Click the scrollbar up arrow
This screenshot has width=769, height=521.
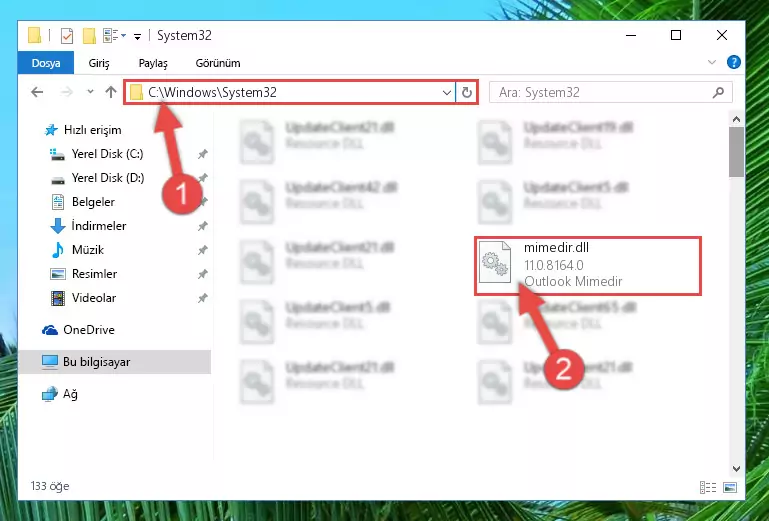tap(736, 119)
